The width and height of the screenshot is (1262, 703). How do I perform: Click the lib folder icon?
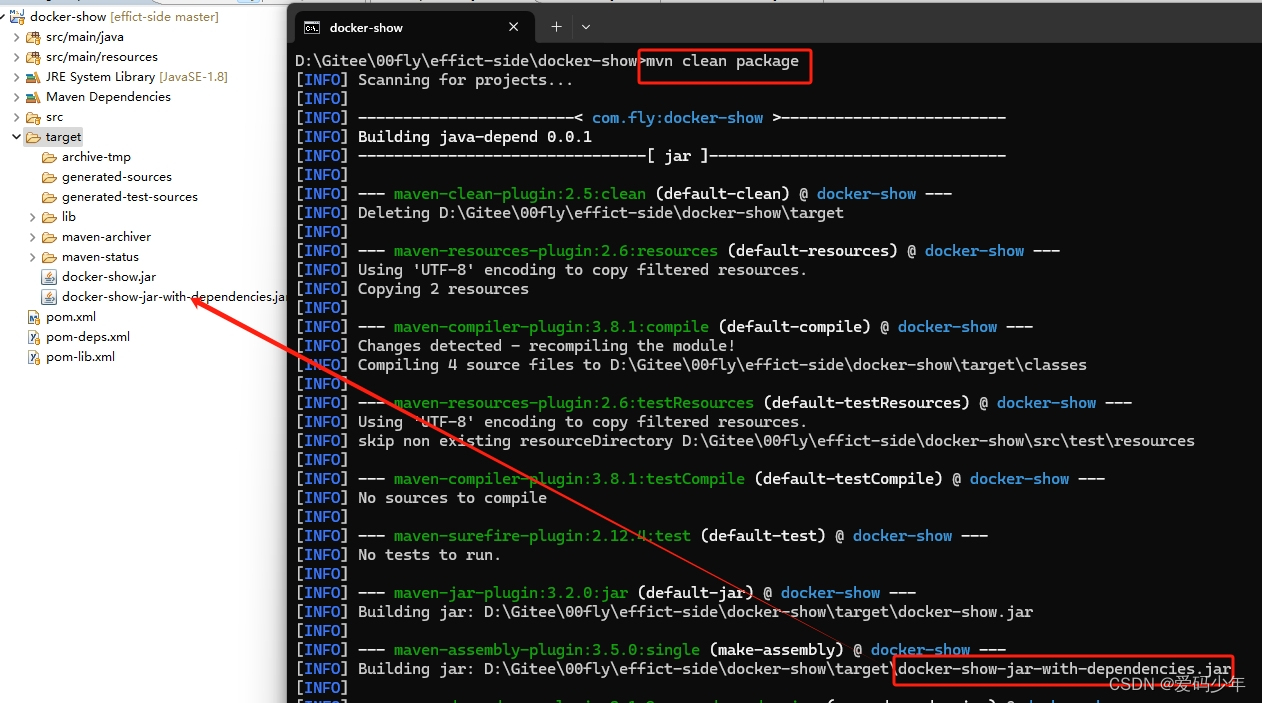pyautogui.click(x=50, y=217)
